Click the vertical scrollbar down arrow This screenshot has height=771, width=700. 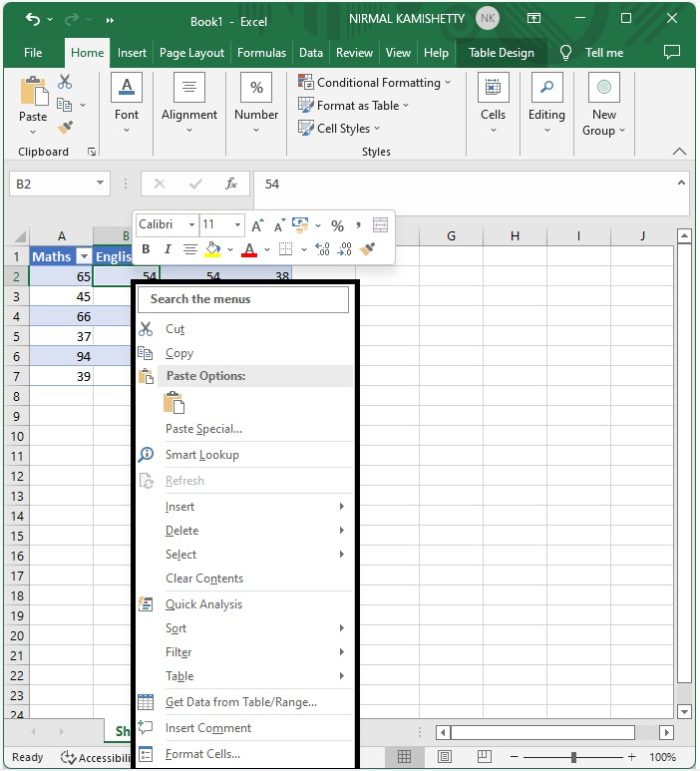tap(684, 711)
